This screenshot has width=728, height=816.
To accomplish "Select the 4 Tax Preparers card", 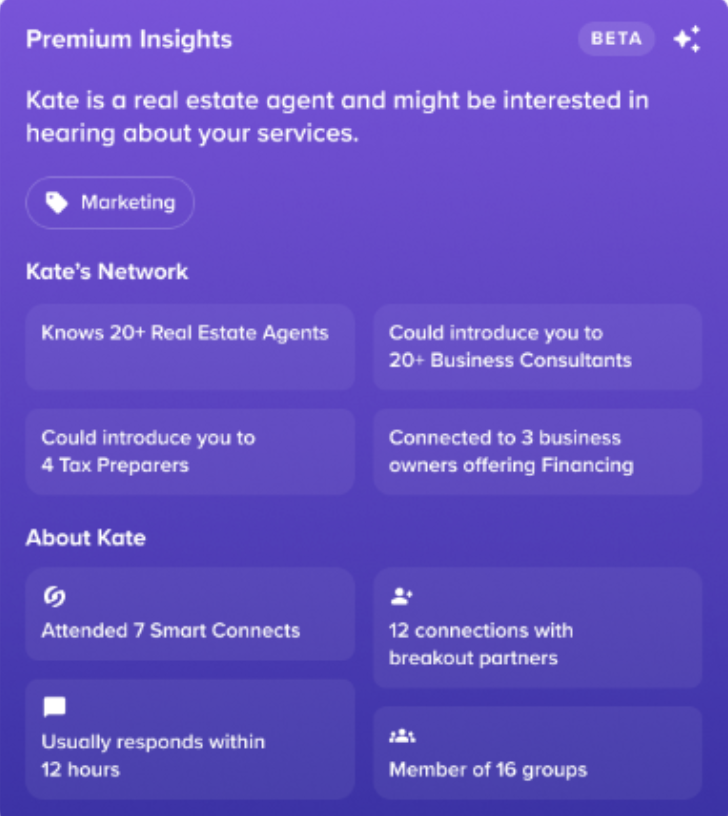I will (190, 451).
